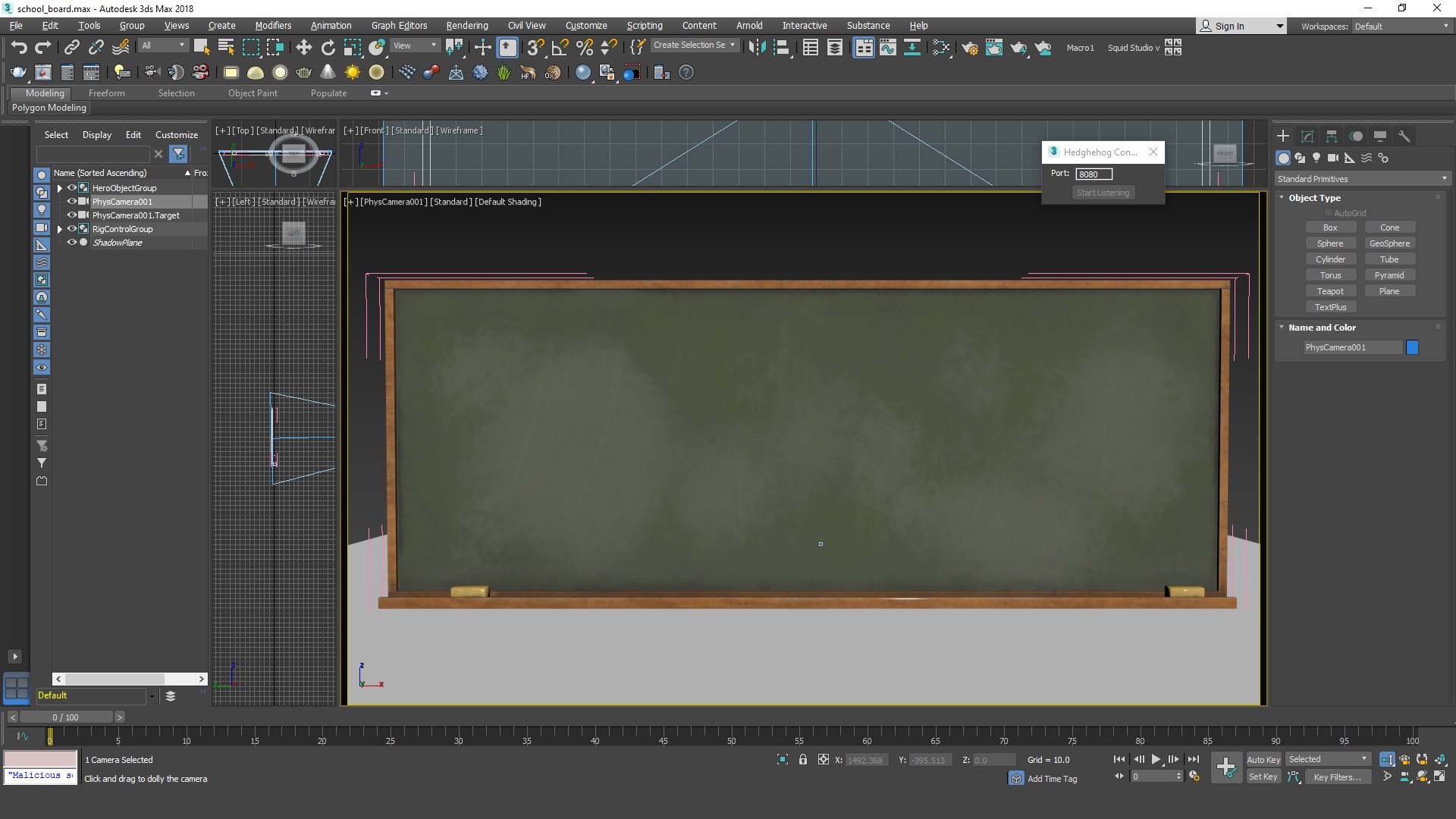Select the Move transform tool
Viewport: 1456px width, 819px height.
click(303, 47)
